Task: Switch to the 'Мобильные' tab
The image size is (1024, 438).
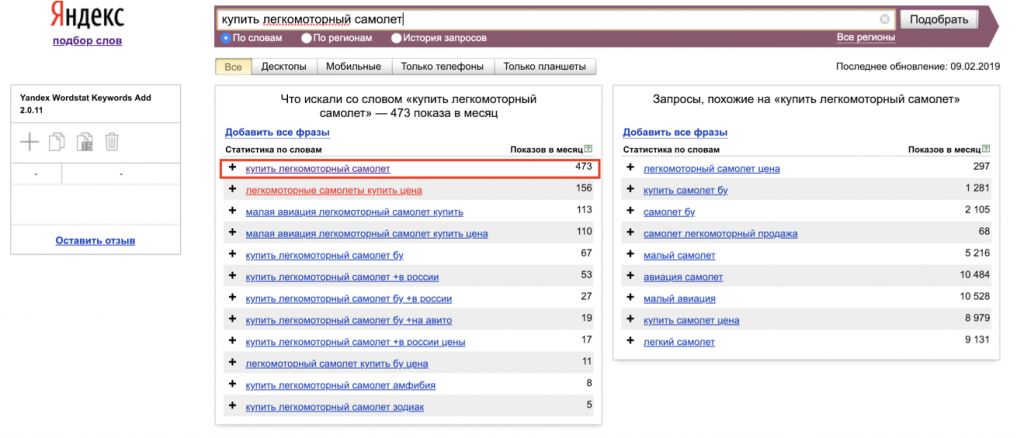Action: 354,67
